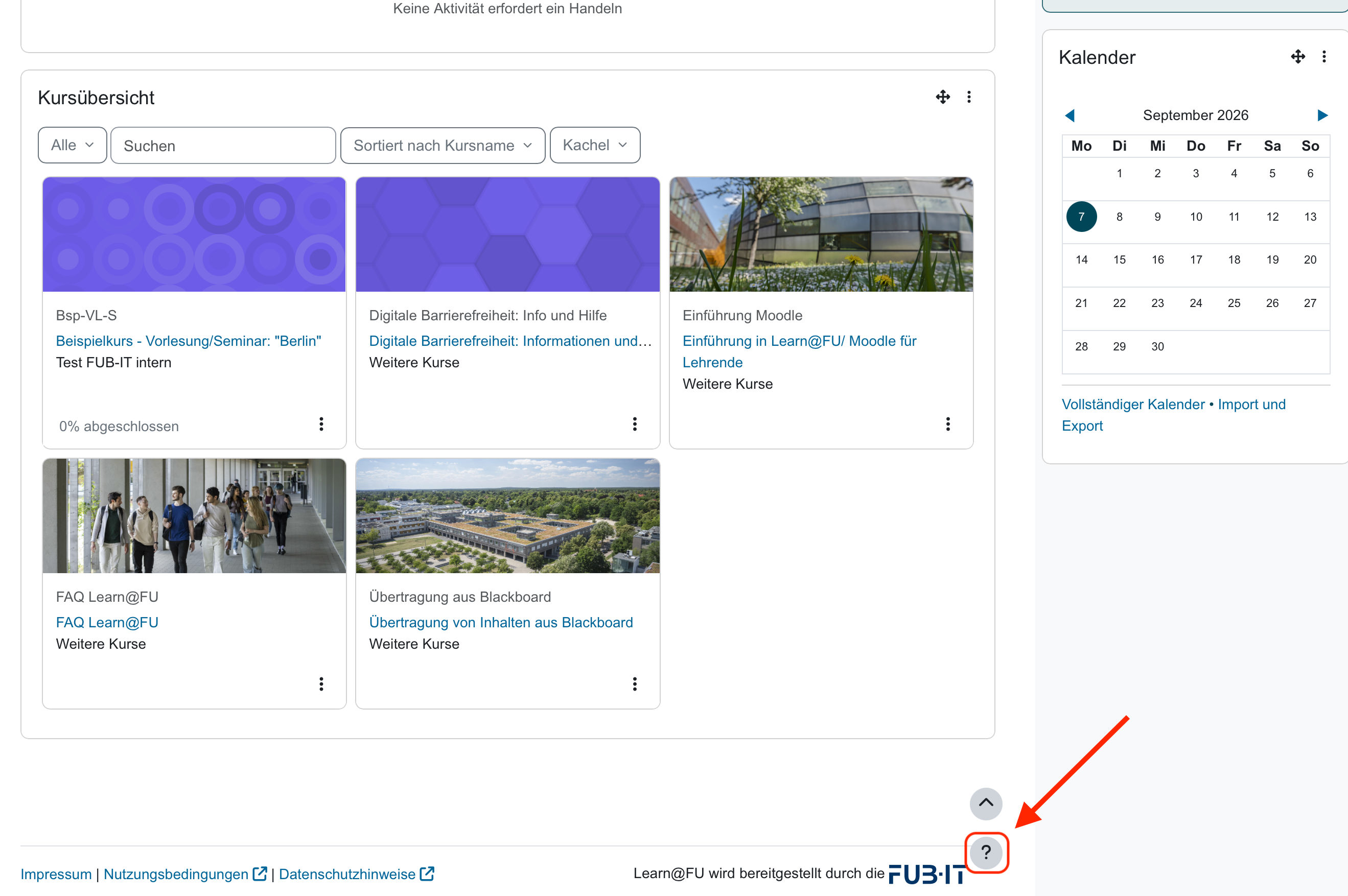
Task: Open Beispielkurs - Vorlesung/Seminar: "Berlin" link
Action: coord(189,341)
